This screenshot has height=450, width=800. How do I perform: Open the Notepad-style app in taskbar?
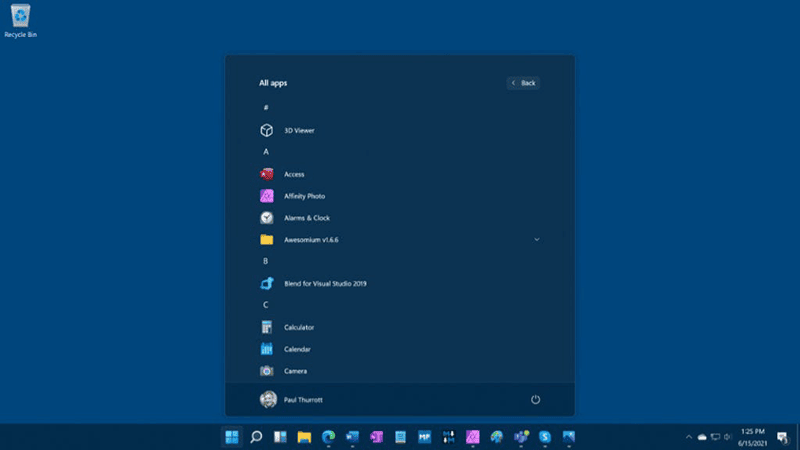(x=401, y=437)
